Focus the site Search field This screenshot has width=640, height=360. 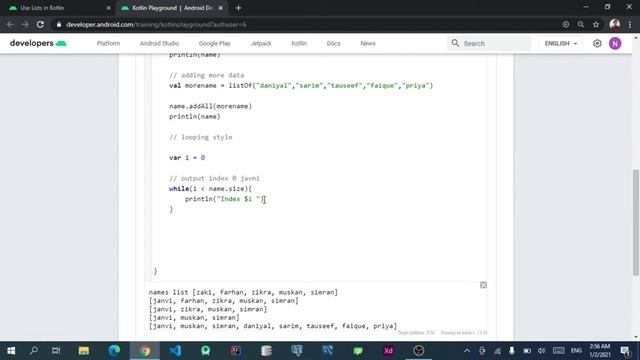pos(489,43)
